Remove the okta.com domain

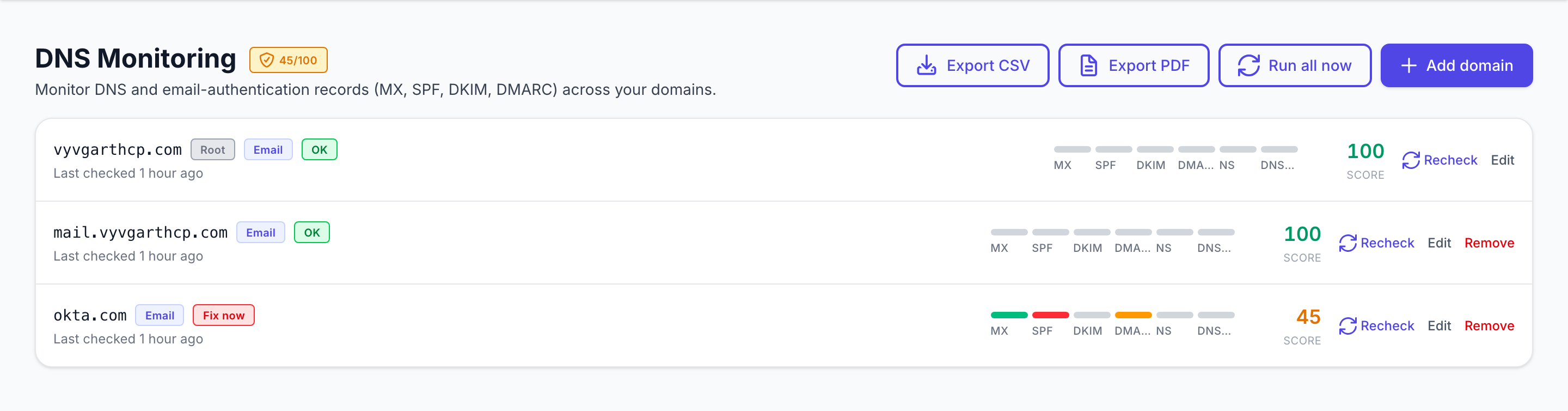coord(1489,325)
